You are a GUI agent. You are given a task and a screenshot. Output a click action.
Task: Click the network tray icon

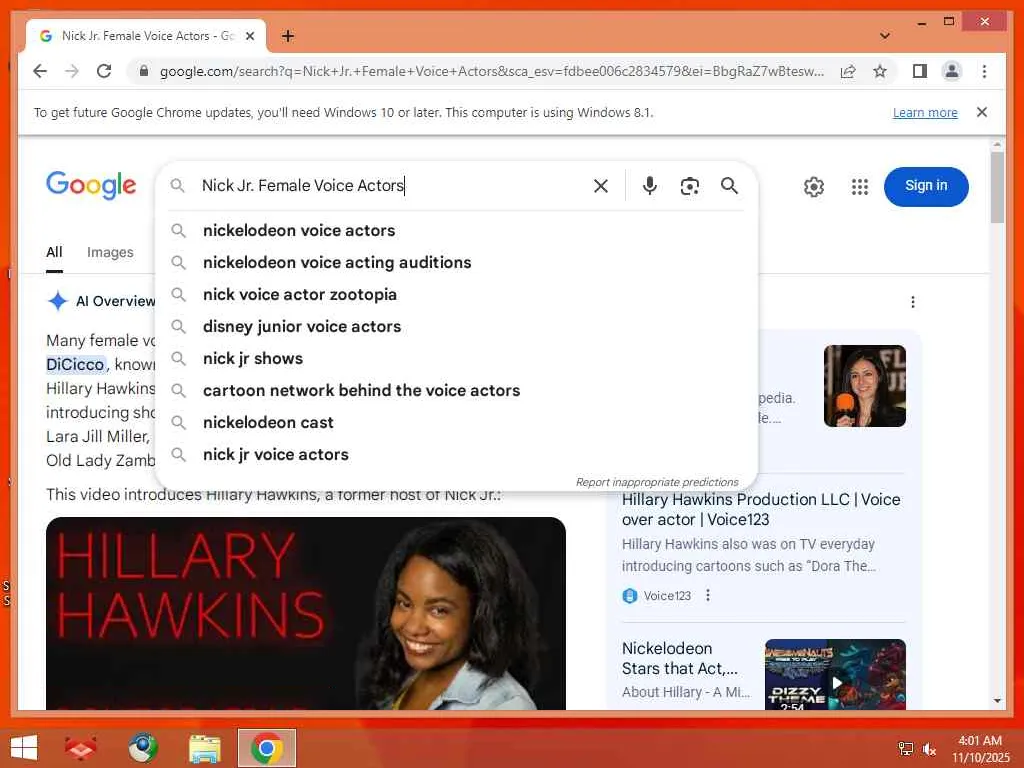[905, 749]
